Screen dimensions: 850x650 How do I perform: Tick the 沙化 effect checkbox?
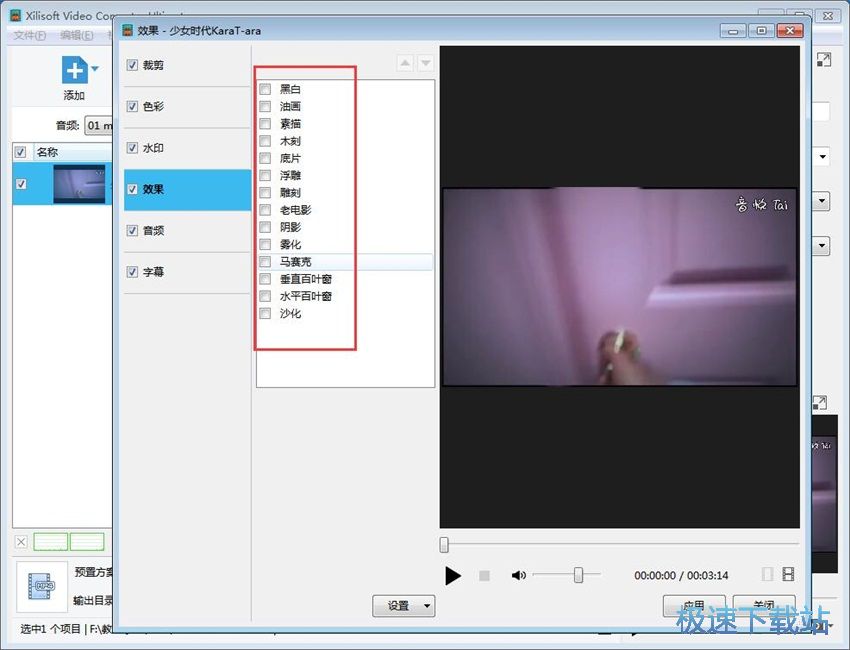coord(265,313)
